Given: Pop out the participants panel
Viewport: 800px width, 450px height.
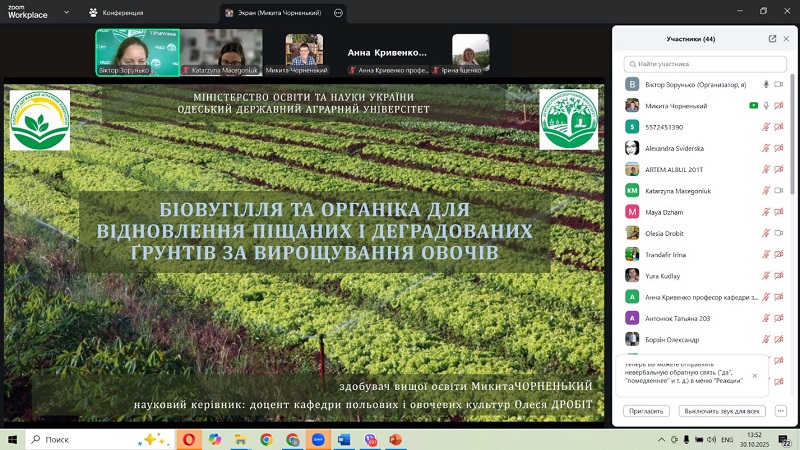Looking at the screenshot, I should tap(772, 39).
